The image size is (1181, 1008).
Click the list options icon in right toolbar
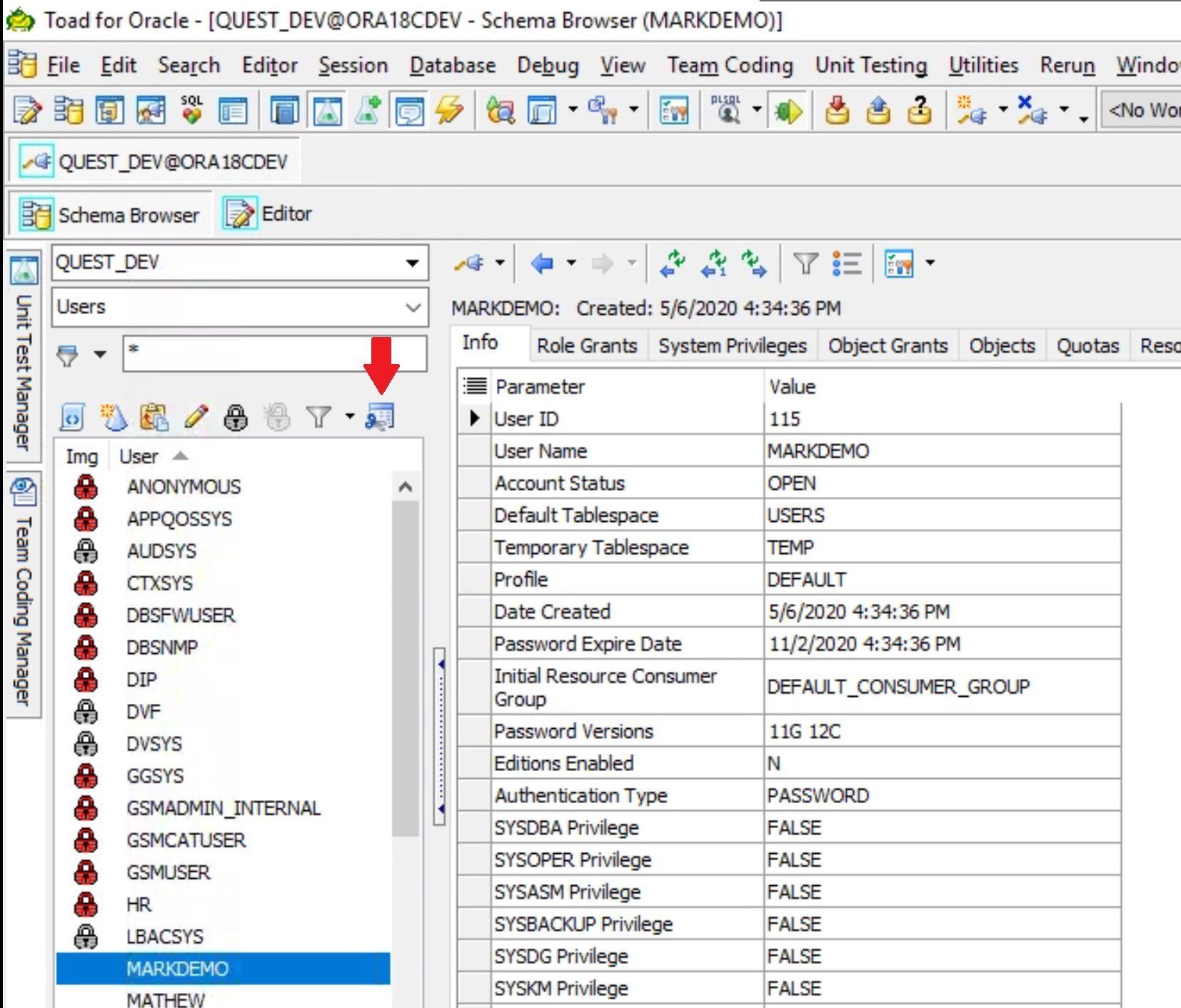coord(848,263)
